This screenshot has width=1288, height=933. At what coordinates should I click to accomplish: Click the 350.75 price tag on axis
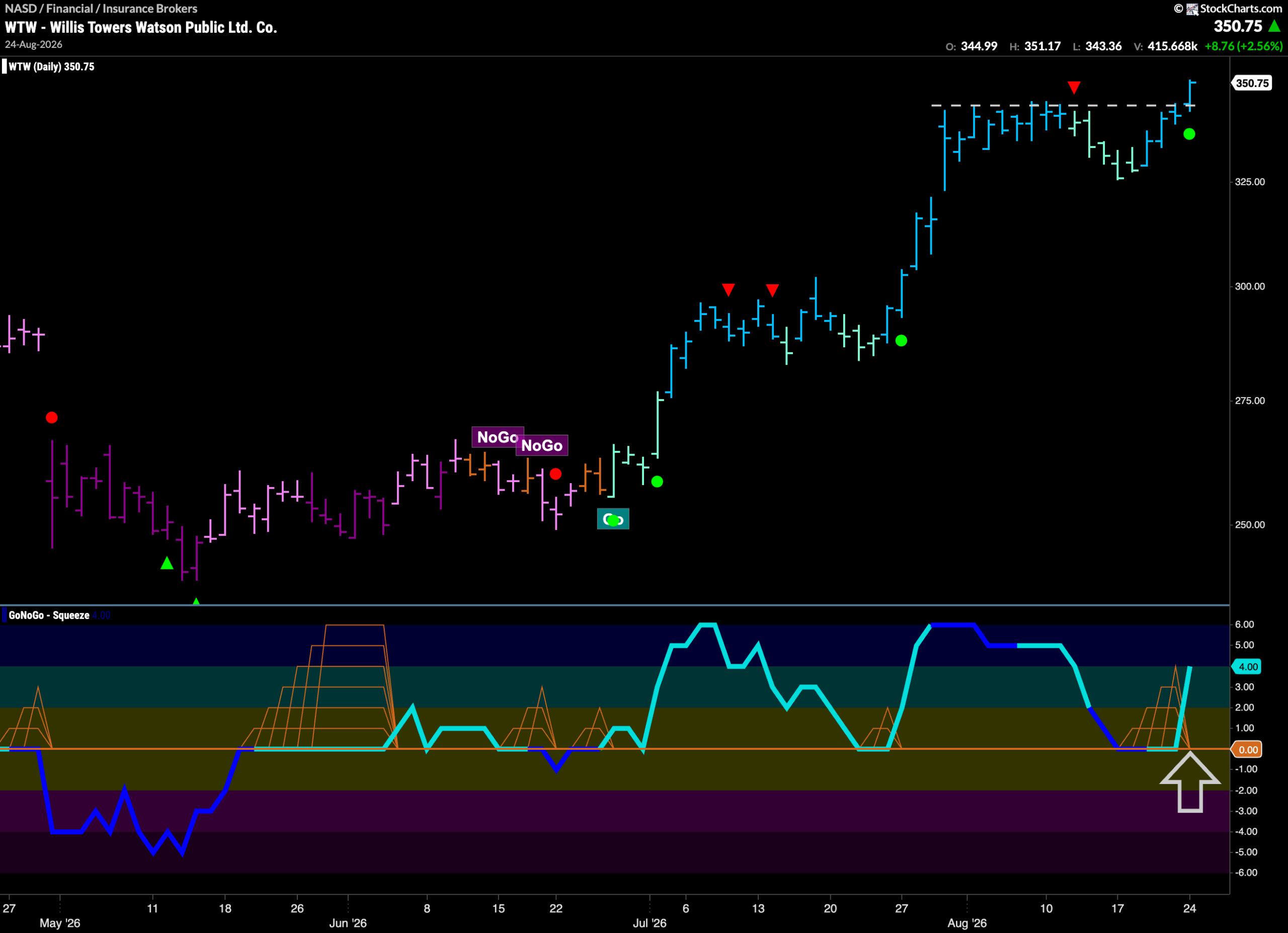1252,83
